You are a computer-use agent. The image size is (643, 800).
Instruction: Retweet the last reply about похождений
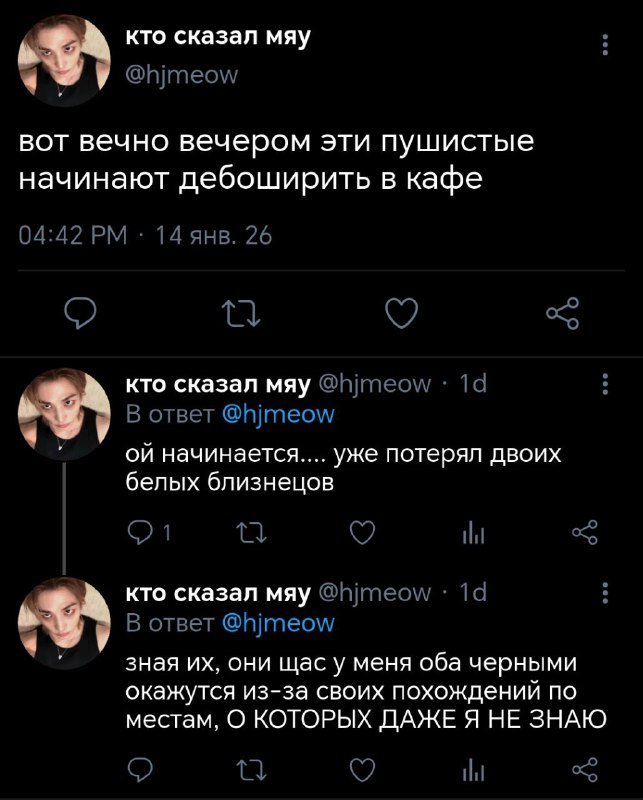[x=252, y=770]
